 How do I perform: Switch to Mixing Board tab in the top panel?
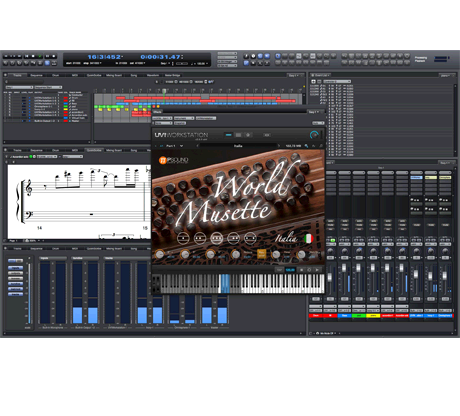[x=114, y=75]
